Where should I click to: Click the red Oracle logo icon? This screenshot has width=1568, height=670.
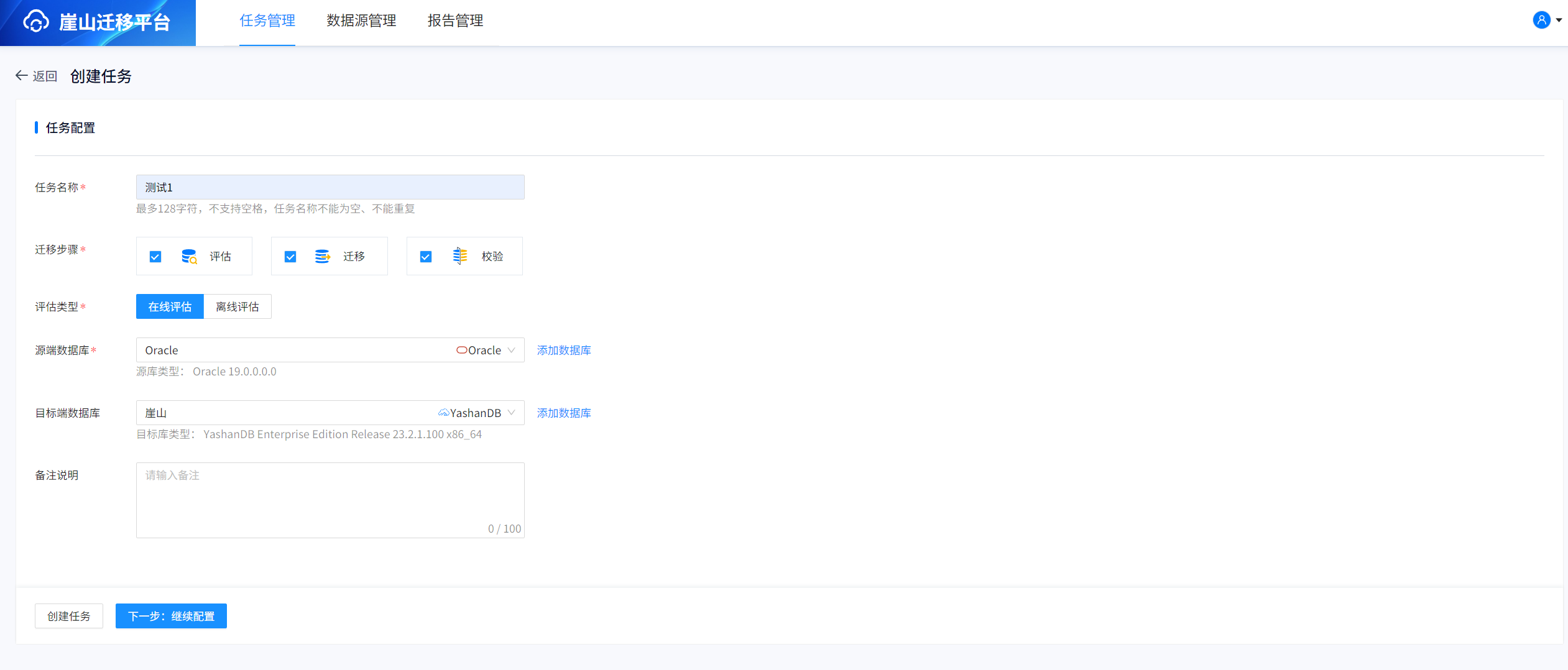point(461,351)
